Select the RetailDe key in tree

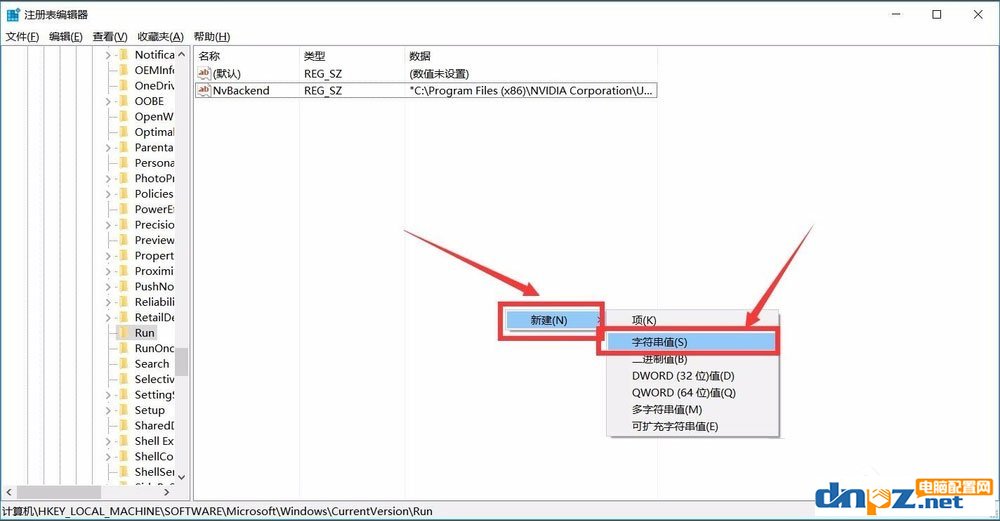click(x=154, y=317)
